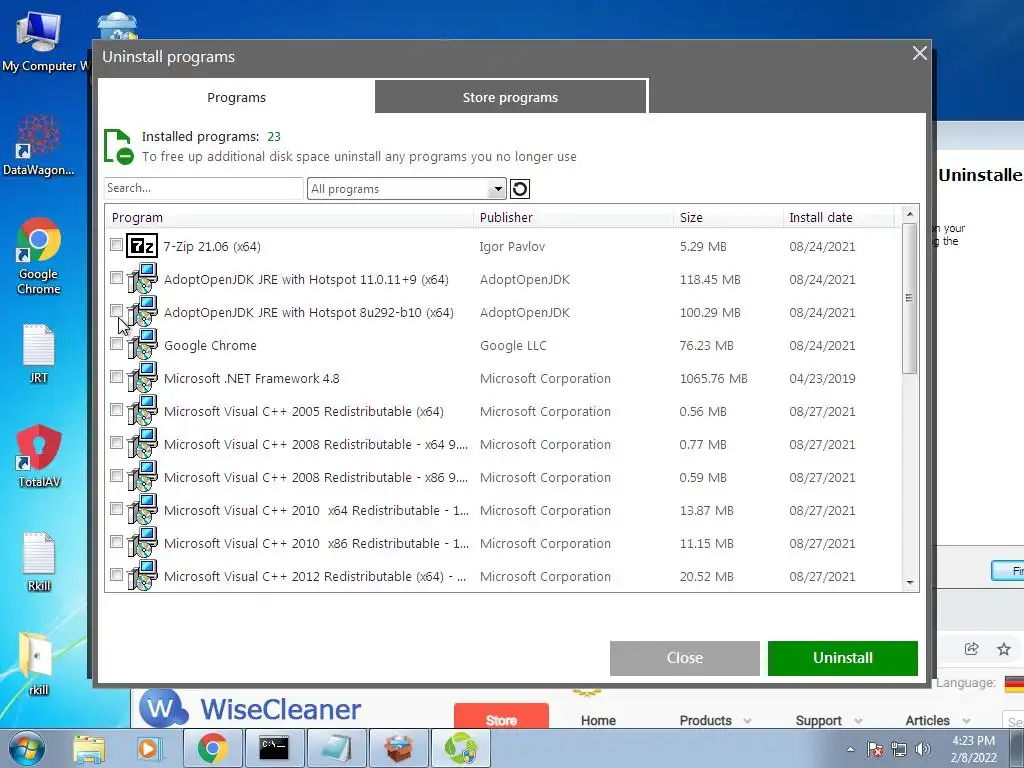Click the volume speaker tray icon
The width and height of the screenshot is (1024, 768).
click(x=923, y=749)
